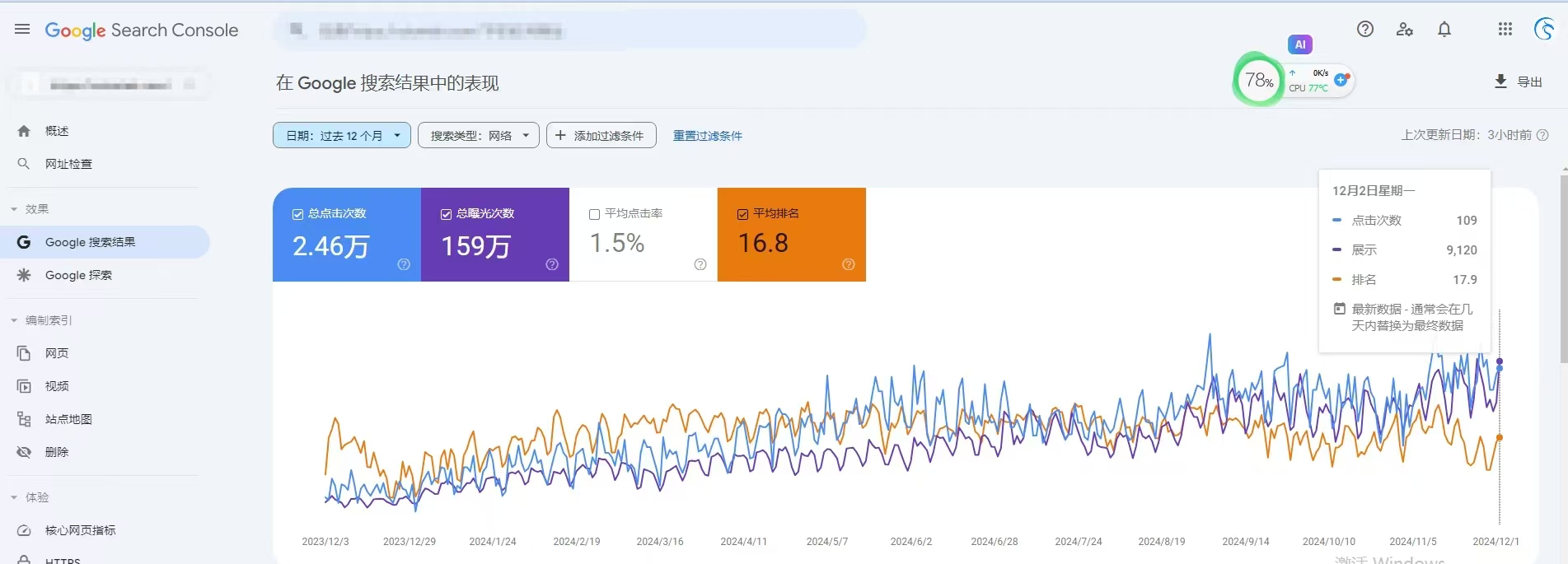The height and width of the screenshot is (564, 1568).
Task: Toggle the 总曝光次数 checkbox
Action: [447, 214]
